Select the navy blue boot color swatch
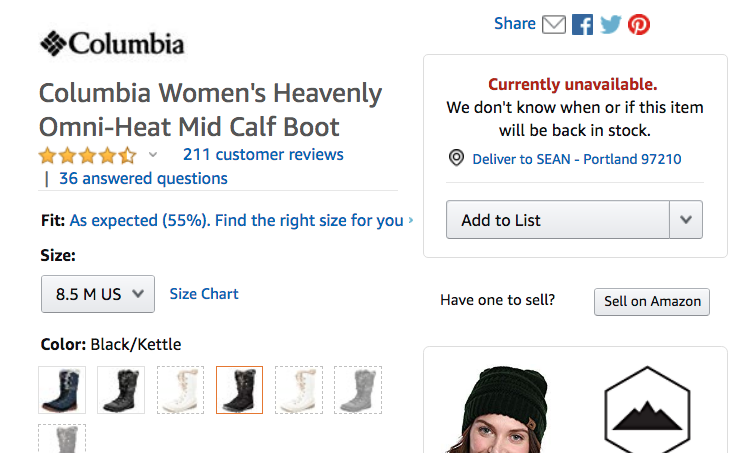Viewport: 737px width, 453px height. click(62, 390)
